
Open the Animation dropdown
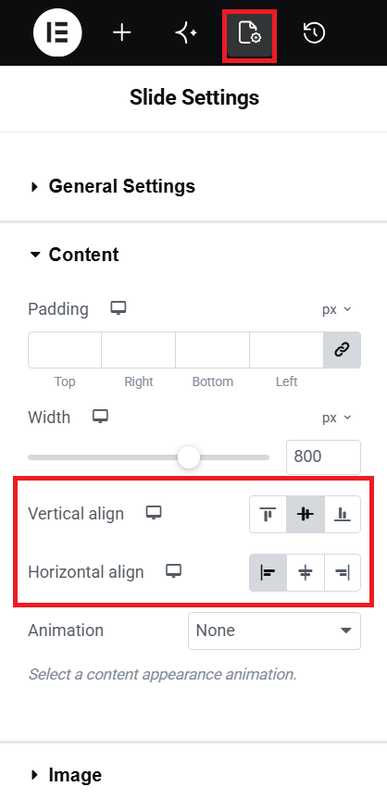pyautogui.click(x=274, y=631)
